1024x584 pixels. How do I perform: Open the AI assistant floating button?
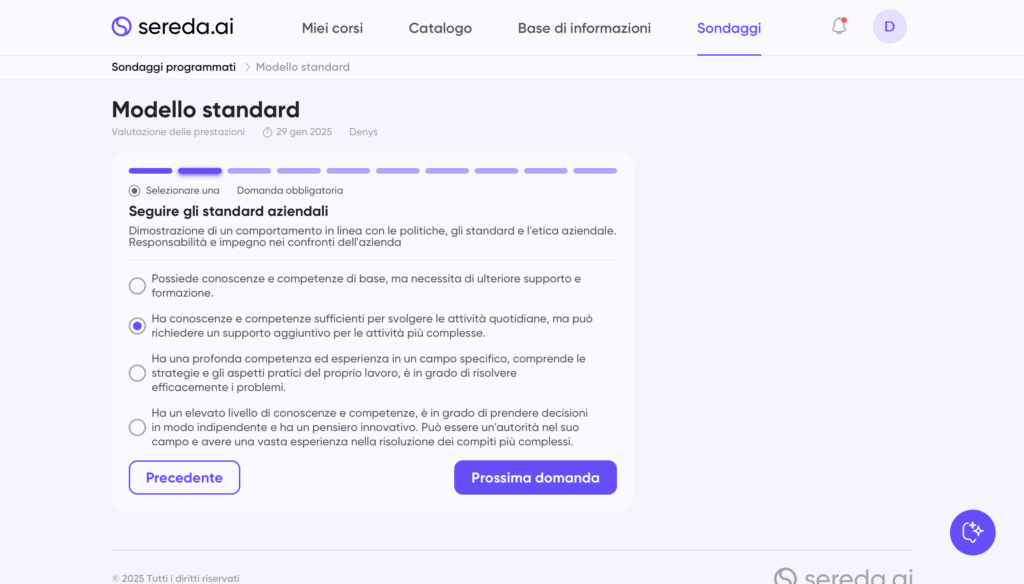tap(972, 532)
